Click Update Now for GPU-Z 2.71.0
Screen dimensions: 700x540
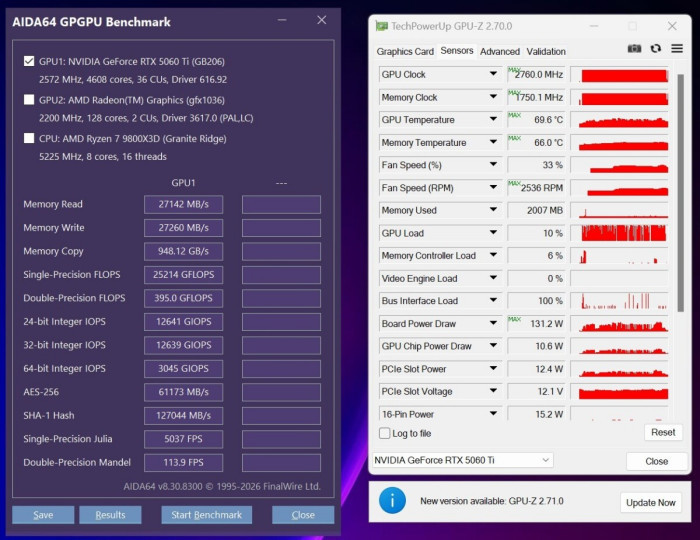click(x=650, y=503)
